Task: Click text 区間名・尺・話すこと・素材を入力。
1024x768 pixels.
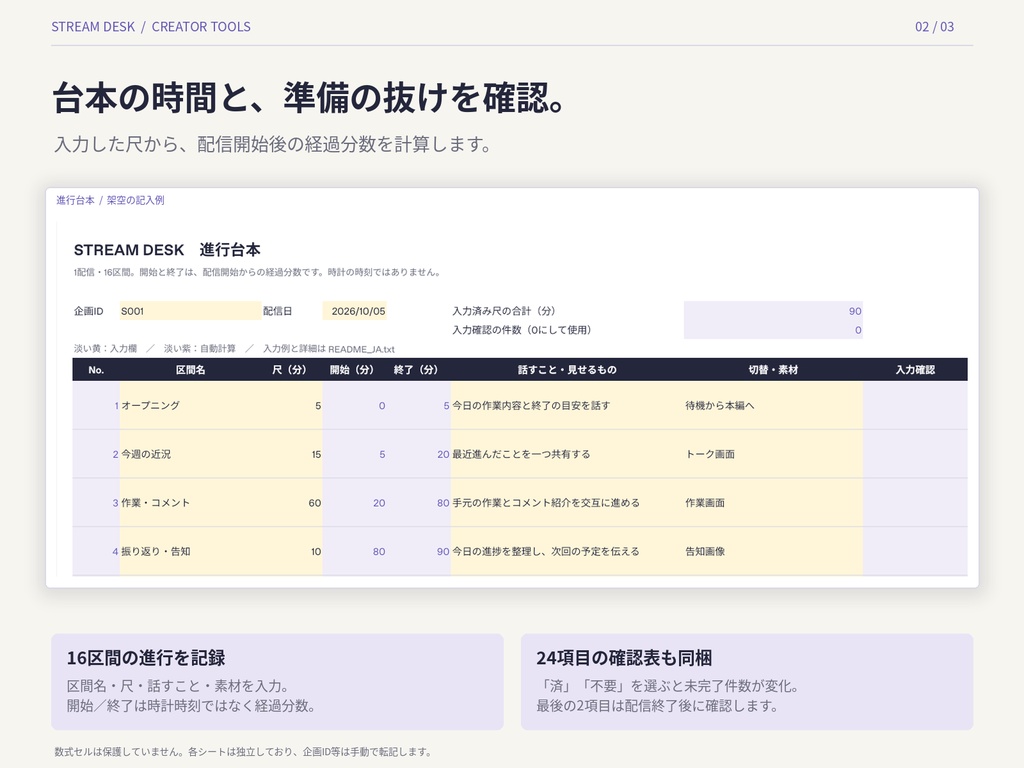Action: click(x=178, y=686)
